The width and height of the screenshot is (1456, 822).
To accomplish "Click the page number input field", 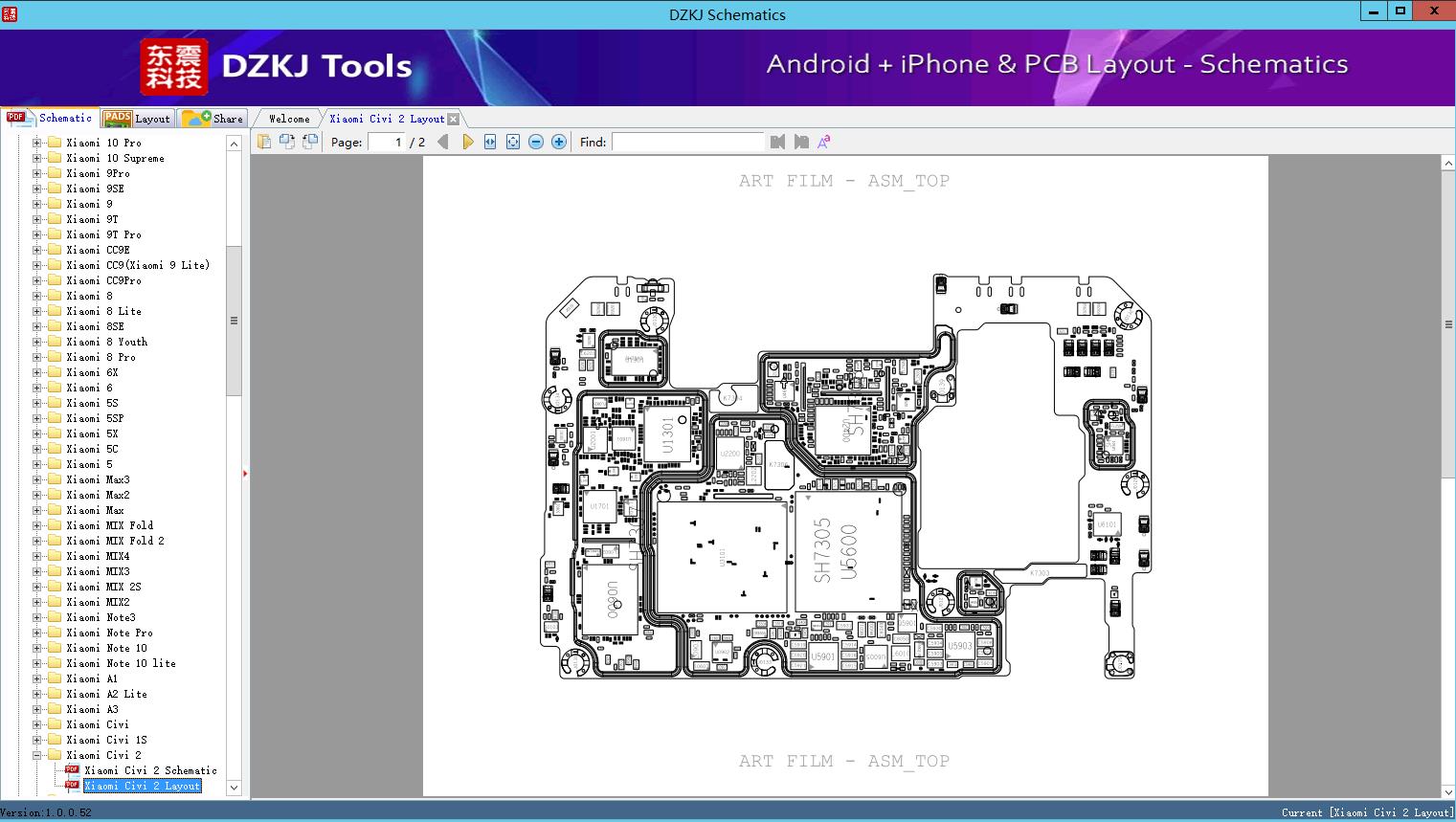I will point(387,142).
